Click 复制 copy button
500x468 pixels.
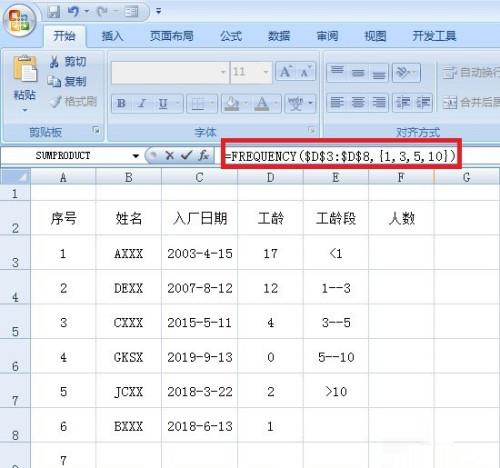click(67, 81)
